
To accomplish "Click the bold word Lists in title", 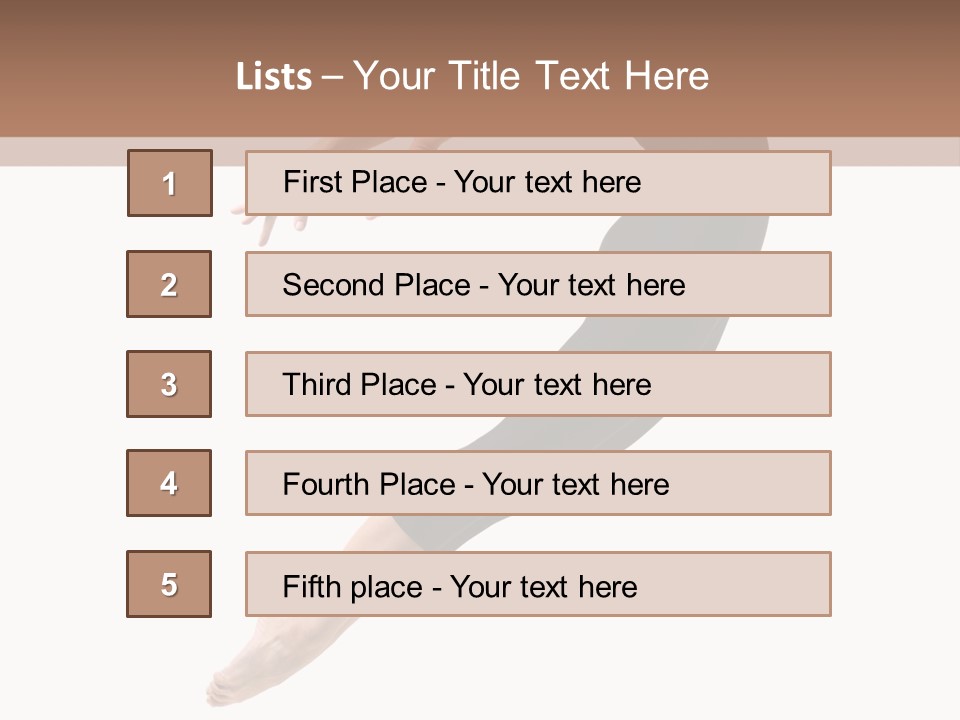I will click(274, 77).
